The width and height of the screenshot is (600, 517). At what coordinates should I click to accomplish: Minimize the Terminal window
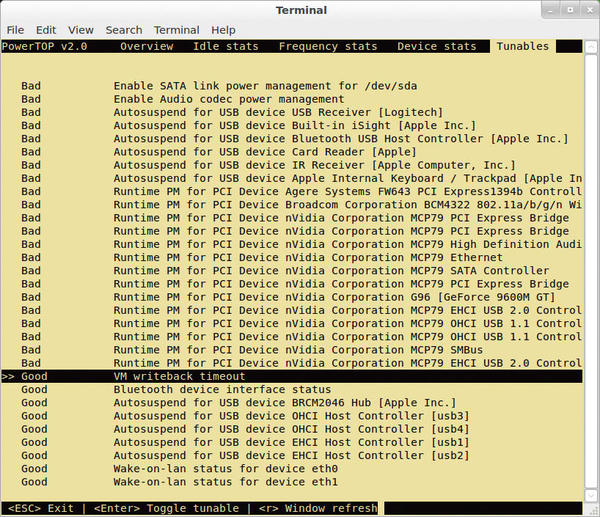[x=551, y=10]
